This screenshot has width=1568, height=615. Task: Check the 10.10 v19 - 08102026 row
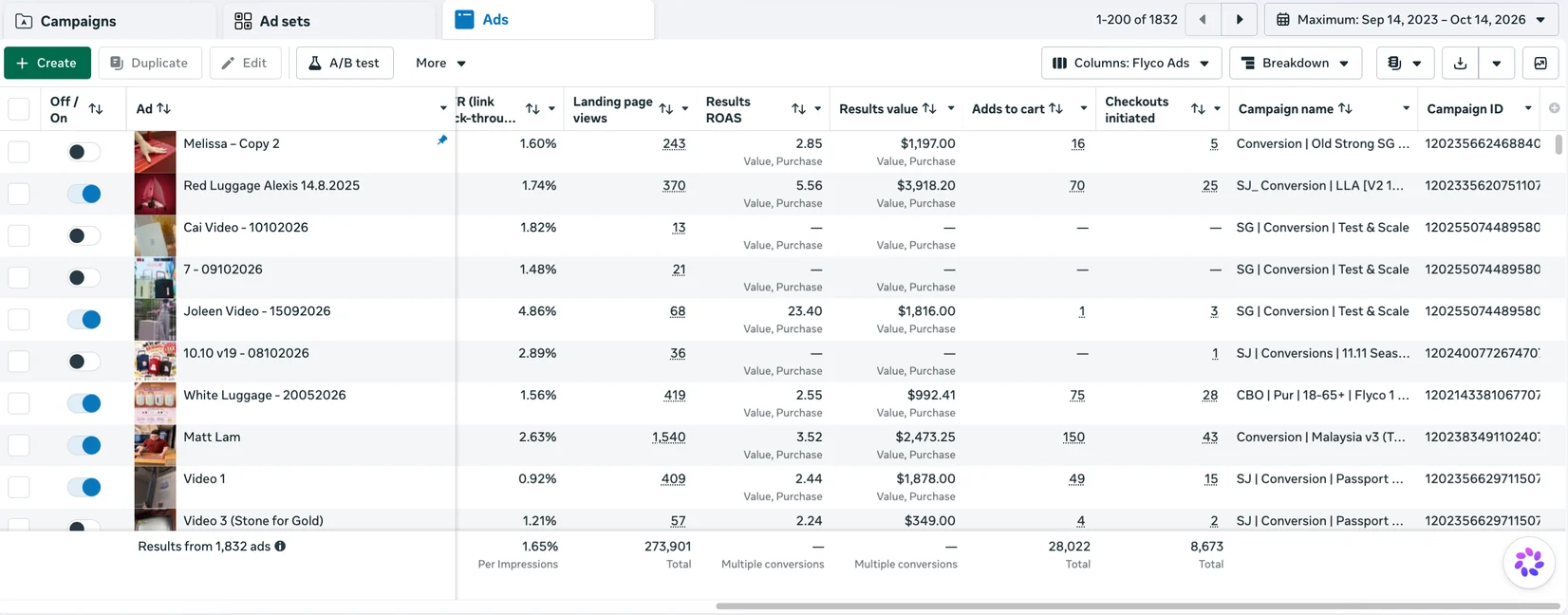click(19, 362)
